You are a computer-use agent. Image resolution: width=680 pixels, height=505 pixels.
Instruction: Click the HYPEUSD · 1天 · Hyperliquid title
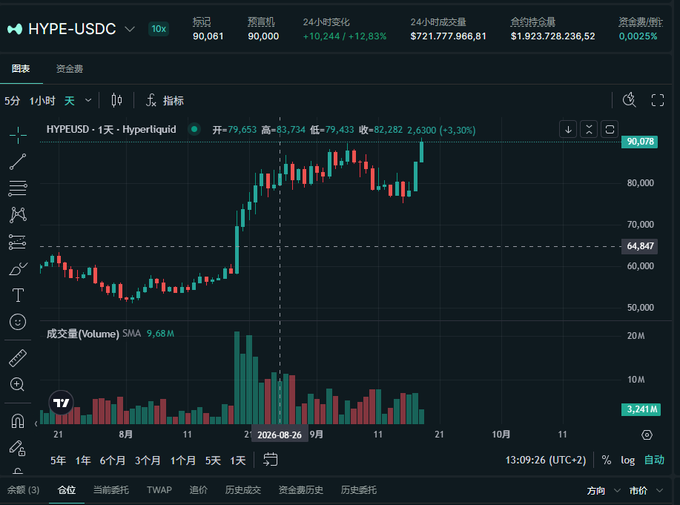pos(111,129)
